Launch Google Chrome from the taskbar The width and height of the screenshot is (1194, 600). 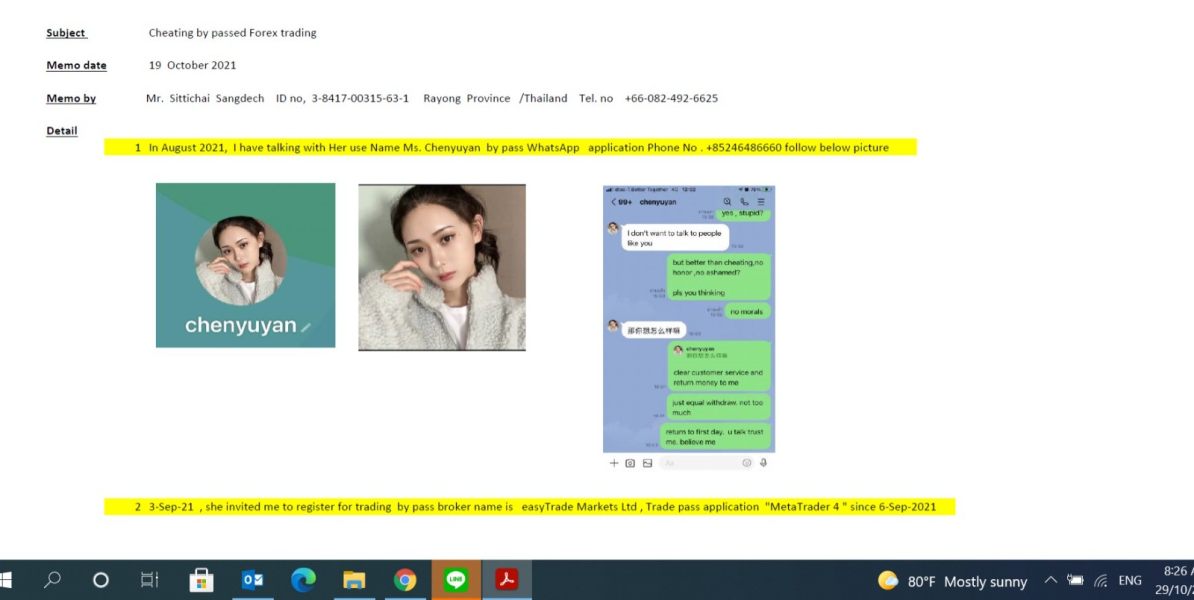tap(405, 580)
